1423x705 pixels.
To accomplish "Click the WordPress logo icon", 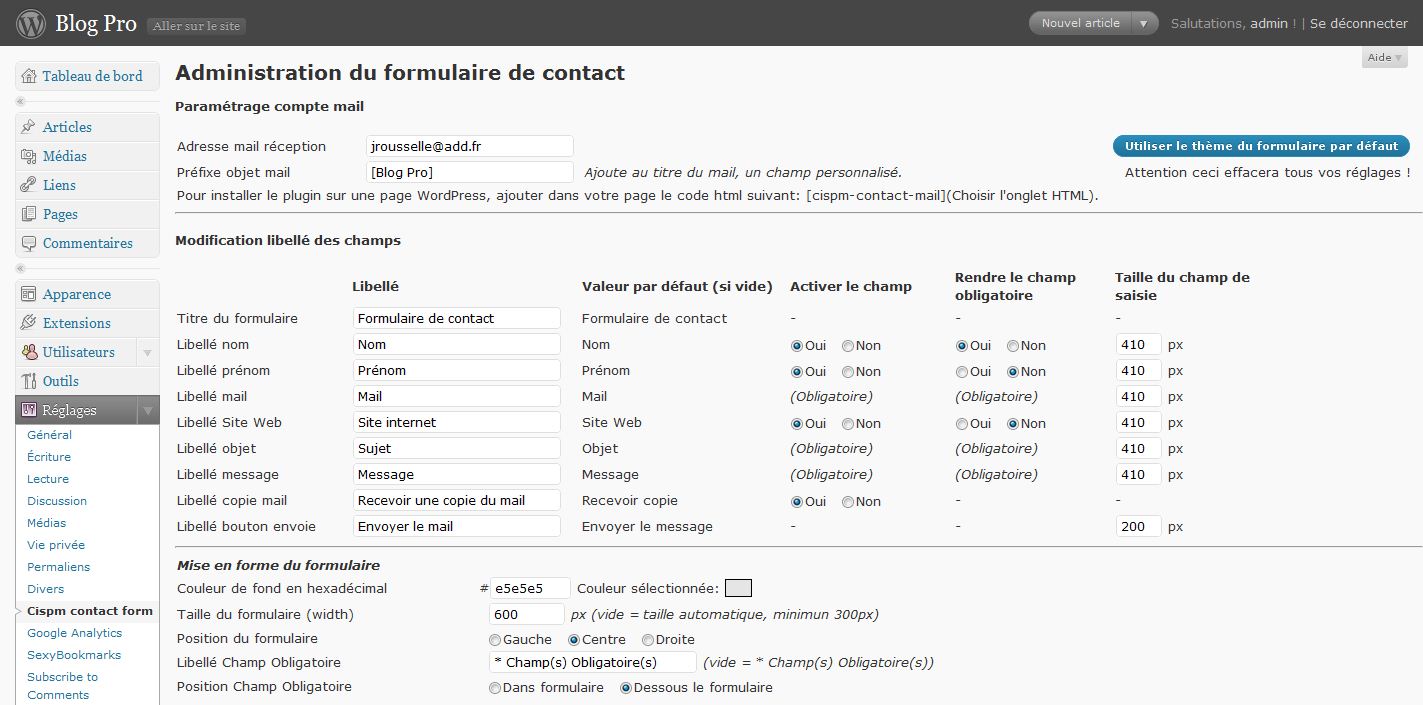I will click(31, 23).
